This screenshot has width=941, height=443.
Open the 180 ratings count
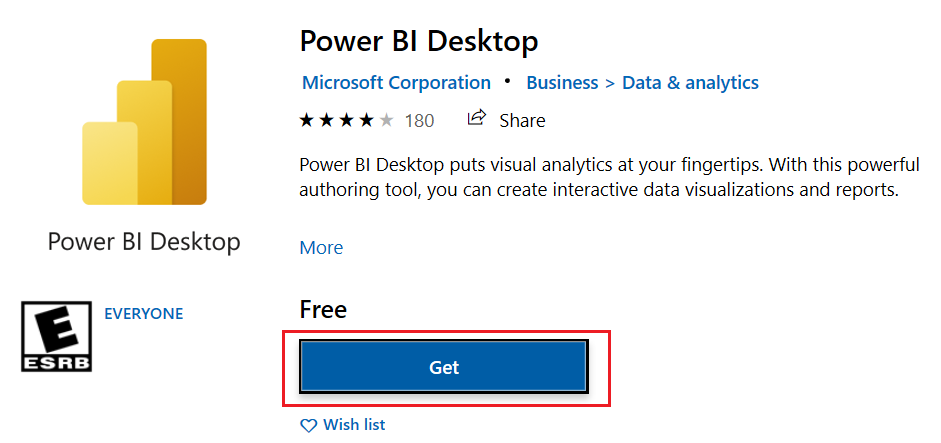pyautogui.click(x=419, y=121)
